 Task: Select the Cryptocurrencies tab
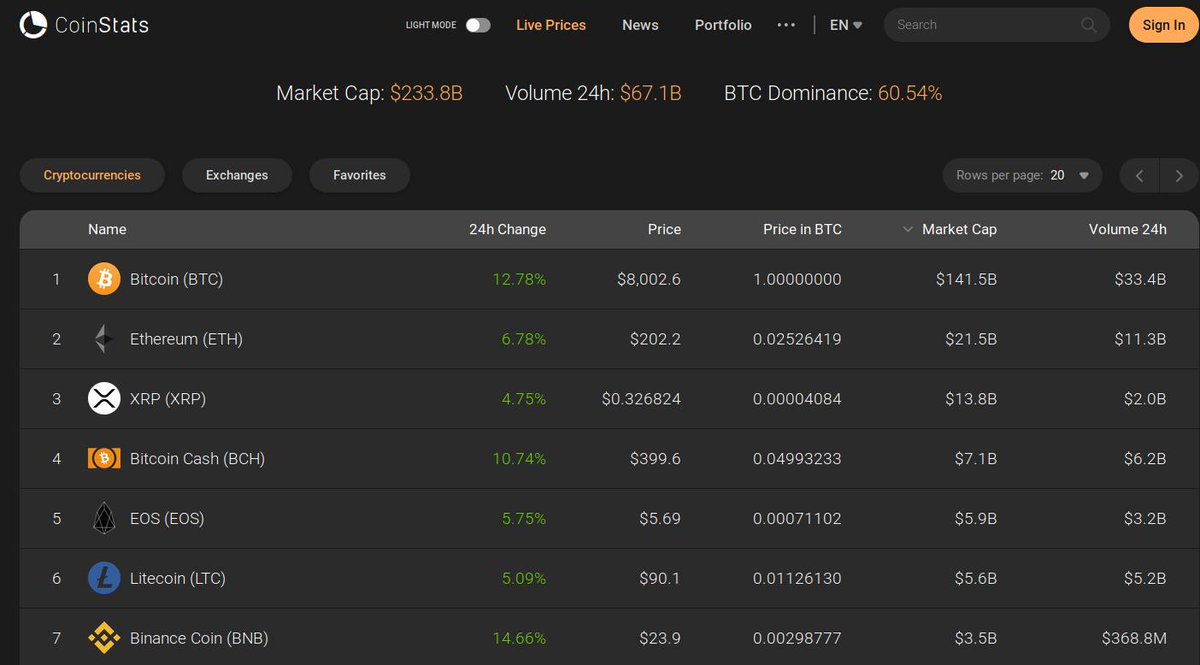(x=92, y=175)
